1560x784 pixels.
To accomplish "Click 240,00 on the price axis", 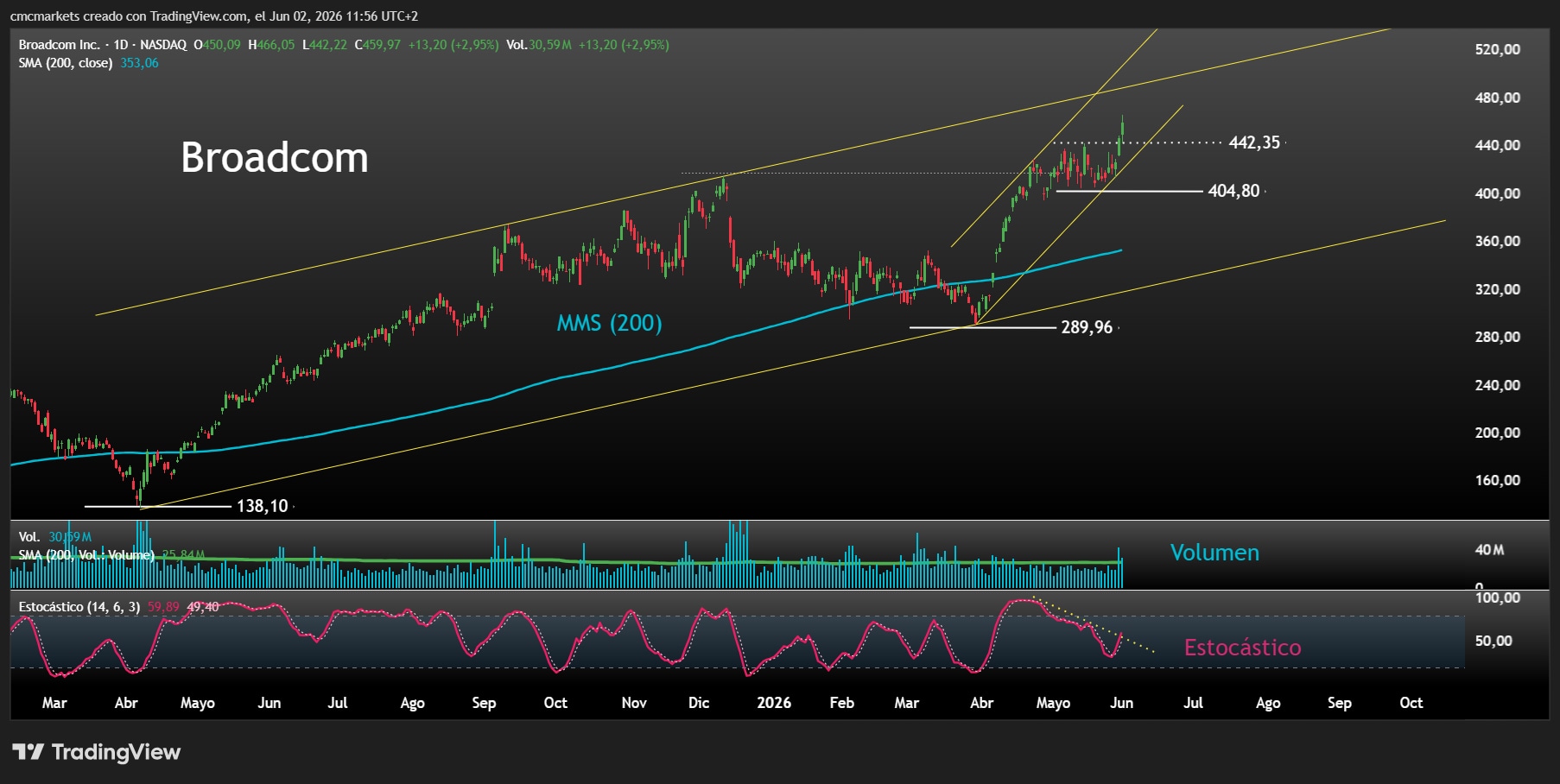I will (1498, 385).
